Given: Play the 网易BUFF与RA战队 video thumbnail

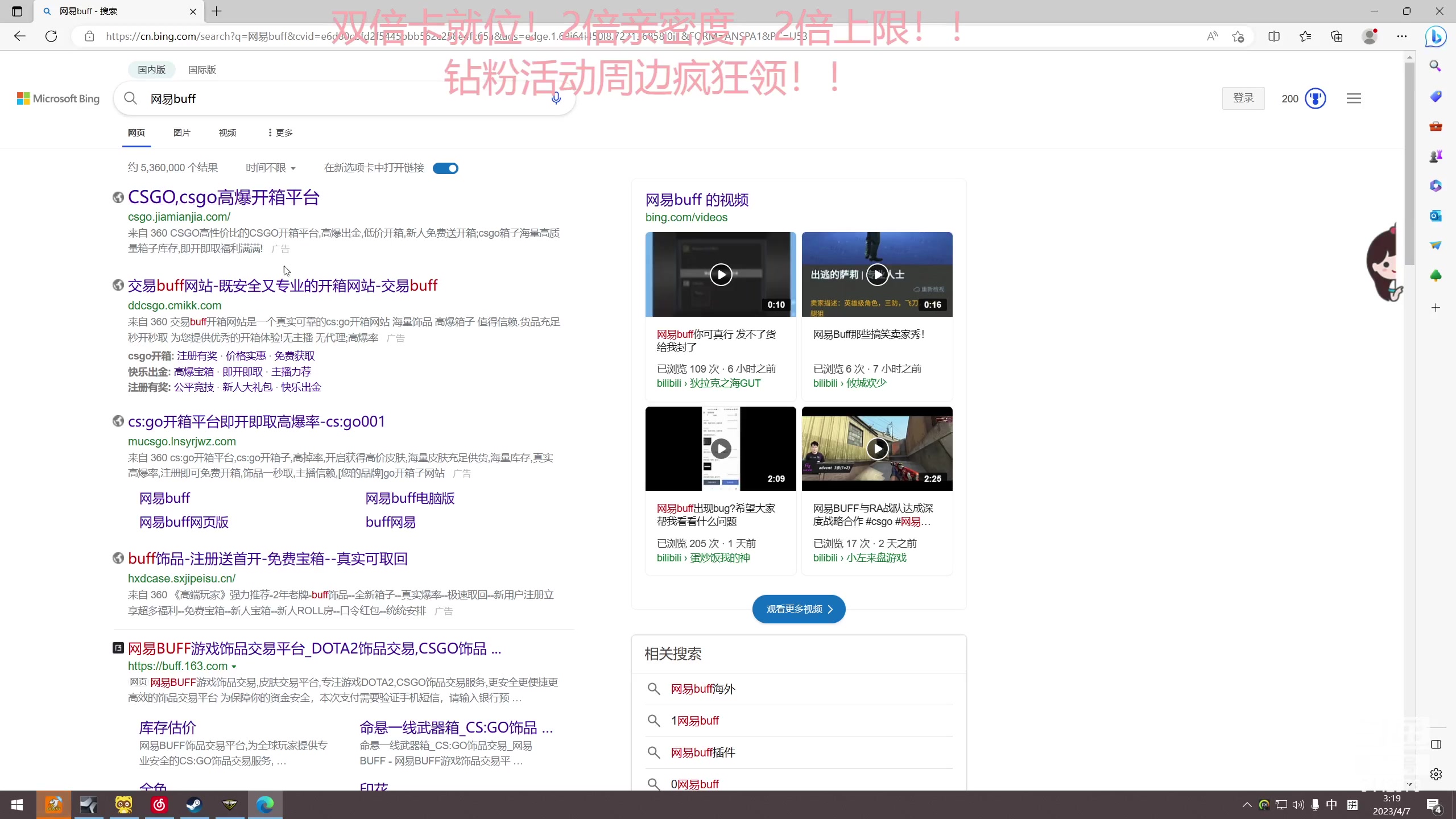Looking at the screenshot, I should click(x=877, y=449).
